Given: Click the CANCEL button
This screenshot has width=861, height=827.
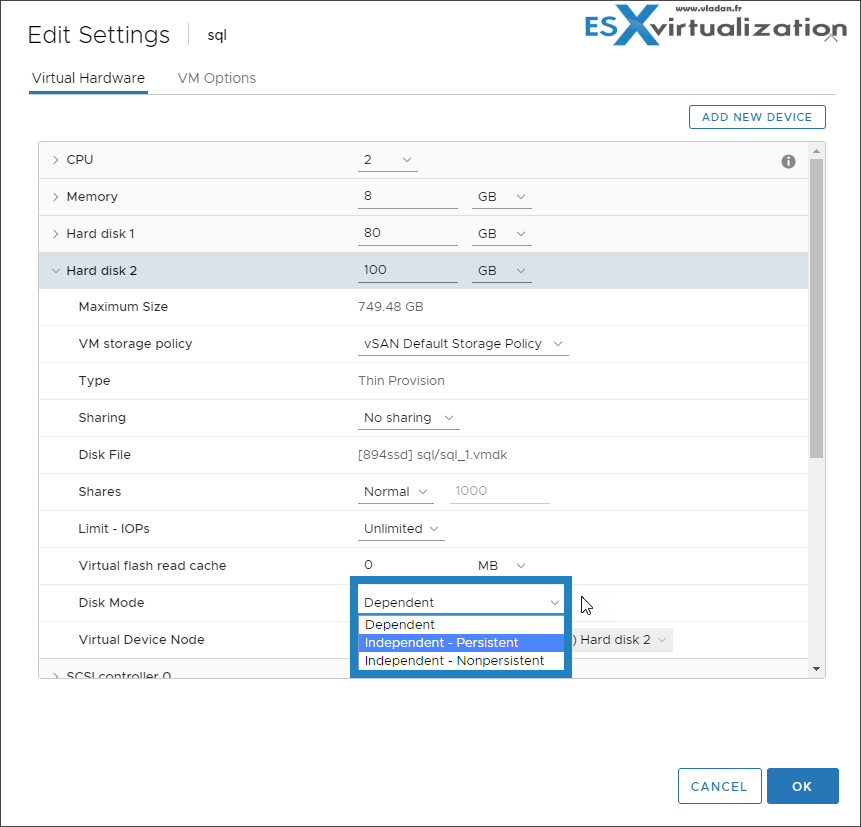Looking at the screenshot, I should [x=719, y=786].
